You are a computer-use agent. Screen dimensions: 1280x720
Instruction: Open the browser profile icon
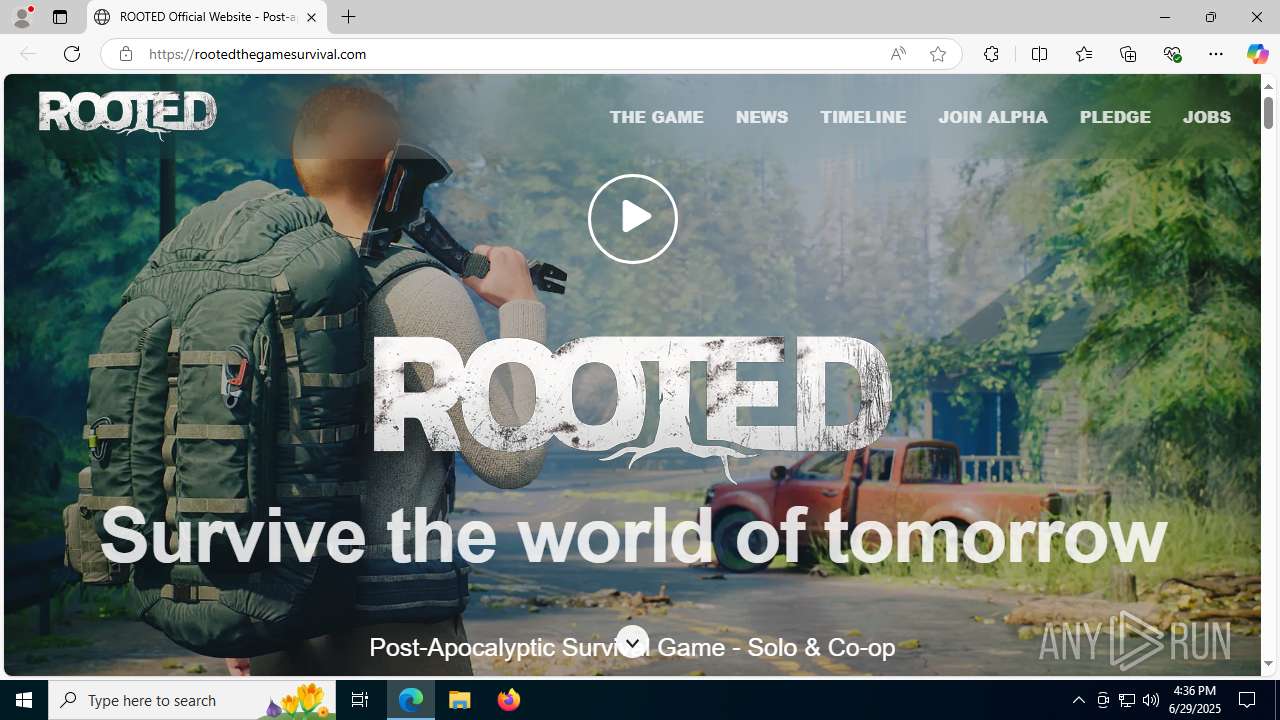tap(22, 17)
